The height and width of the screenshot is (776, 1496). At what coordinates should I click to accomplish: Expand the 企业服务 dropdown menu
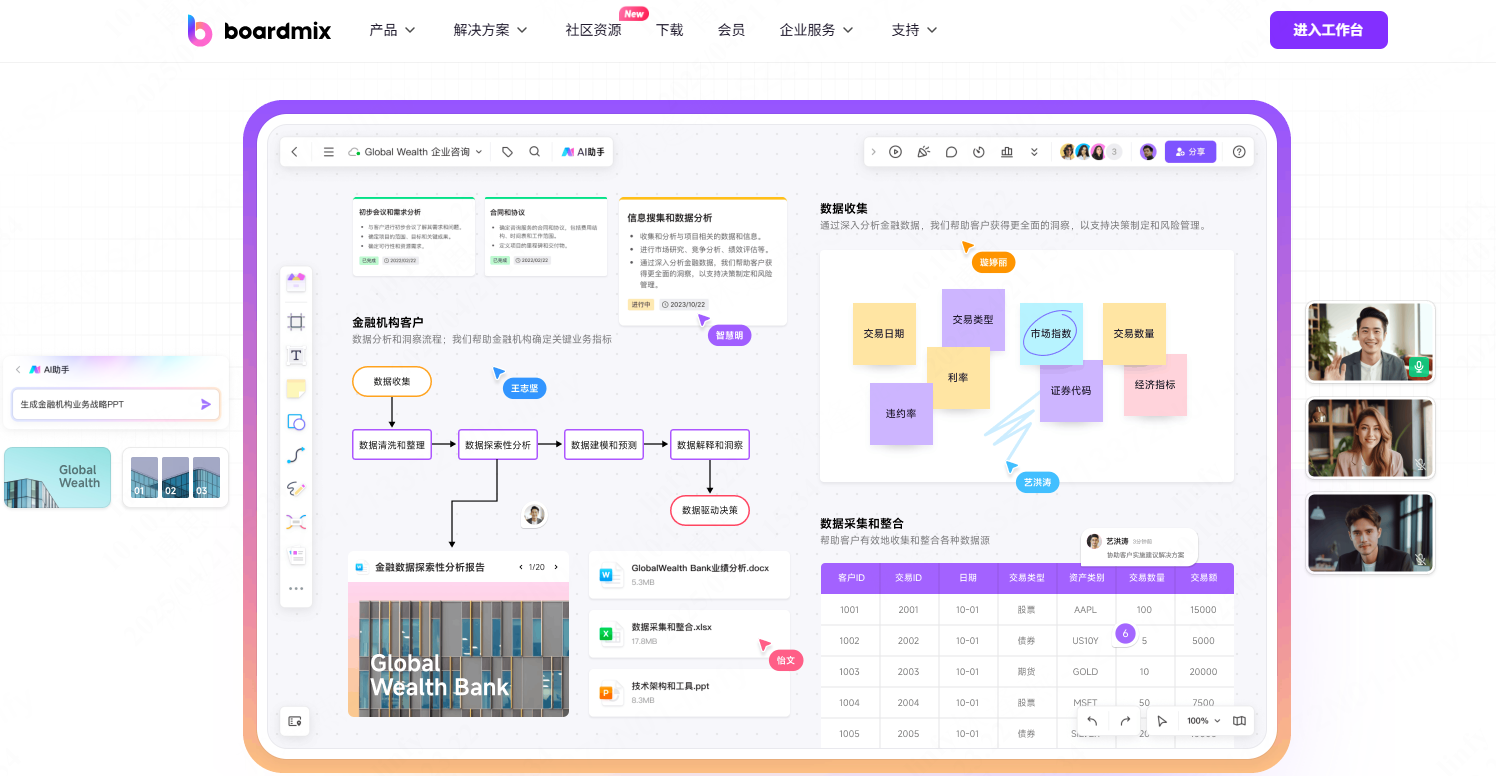tap(817, 30)
